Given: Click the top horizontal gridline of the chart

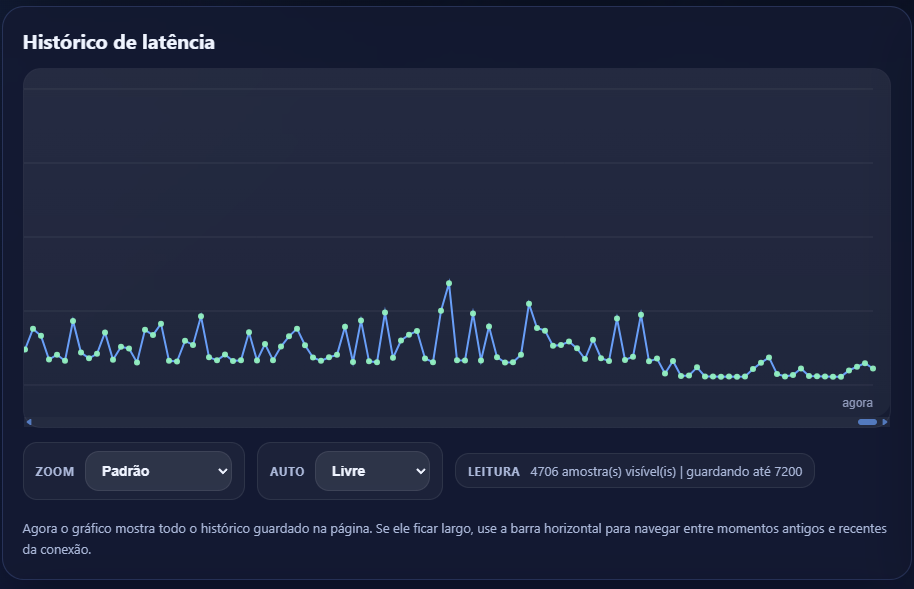Looking at the screenshot, I should tap(450, 90).
